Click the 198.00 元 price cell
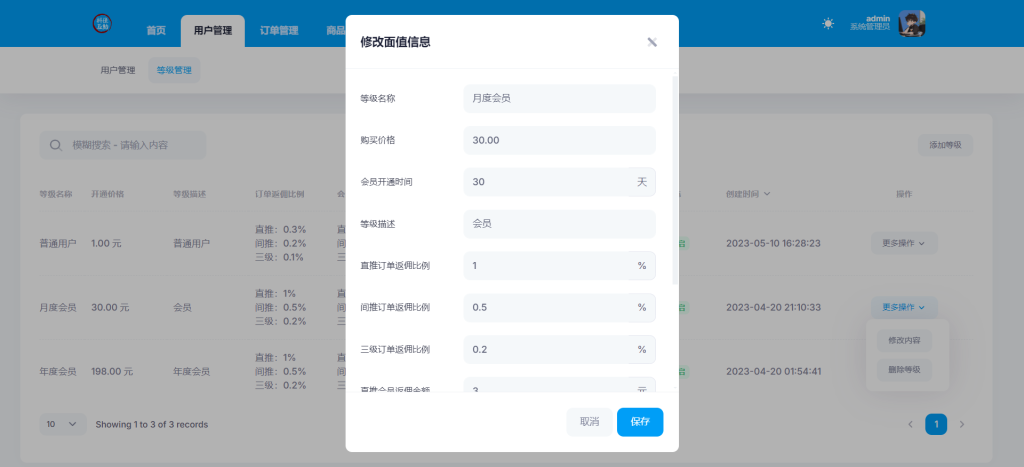1024x467 pixels. 112,372
